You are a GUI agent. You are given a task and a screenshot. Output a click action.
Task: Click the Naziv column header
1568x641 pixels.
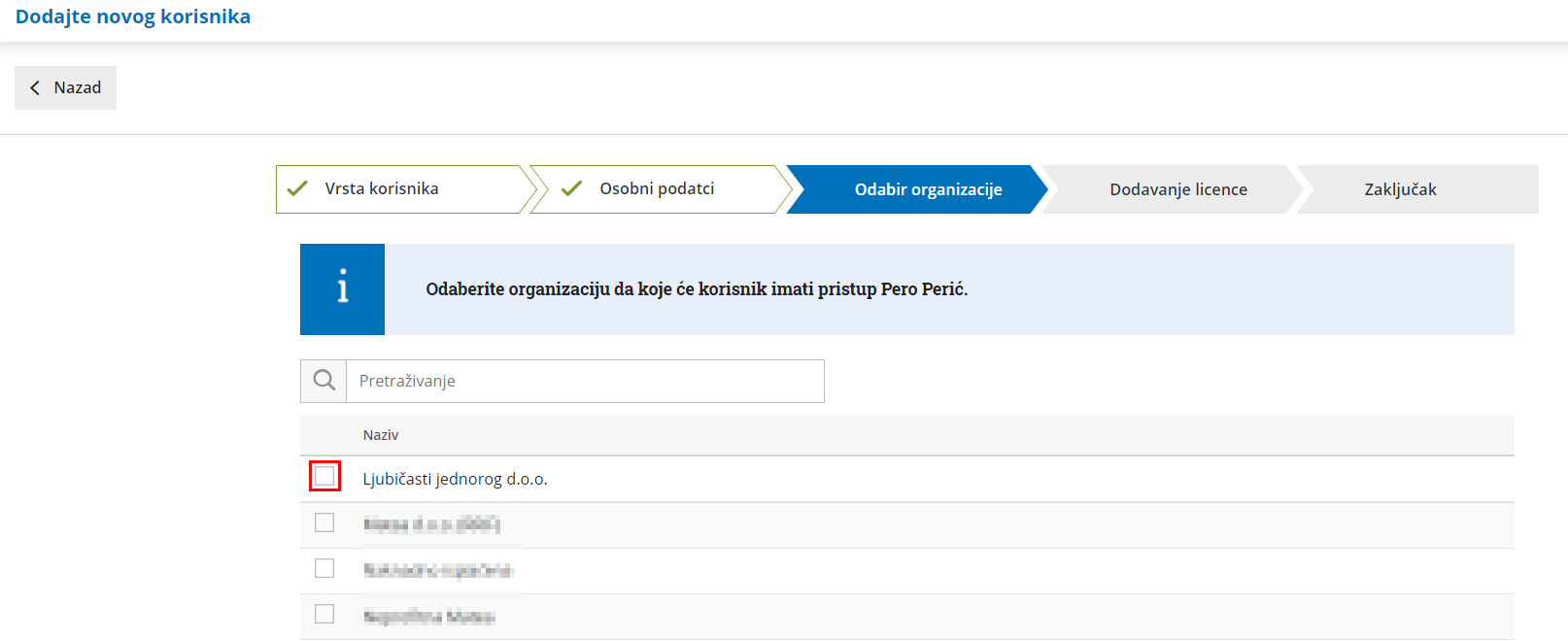point(381,435)
